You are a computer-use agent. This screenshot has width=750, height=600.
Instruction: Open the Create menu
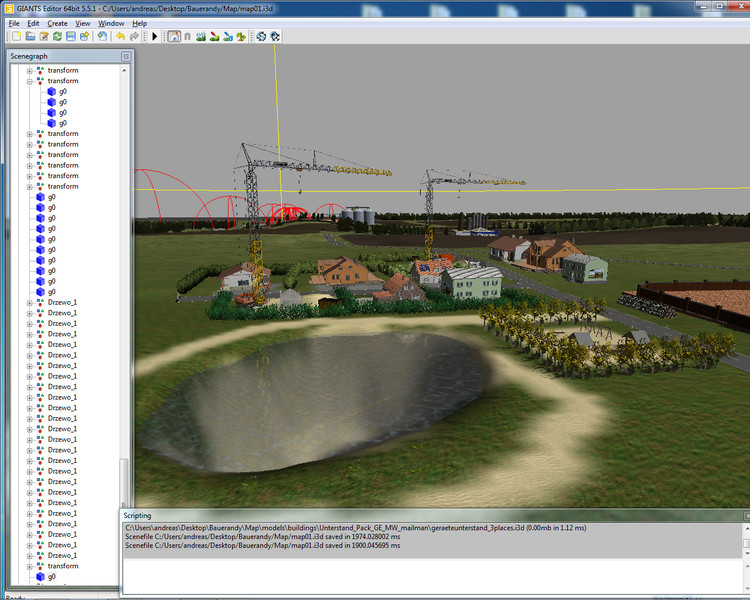click(x=57, y=23)
